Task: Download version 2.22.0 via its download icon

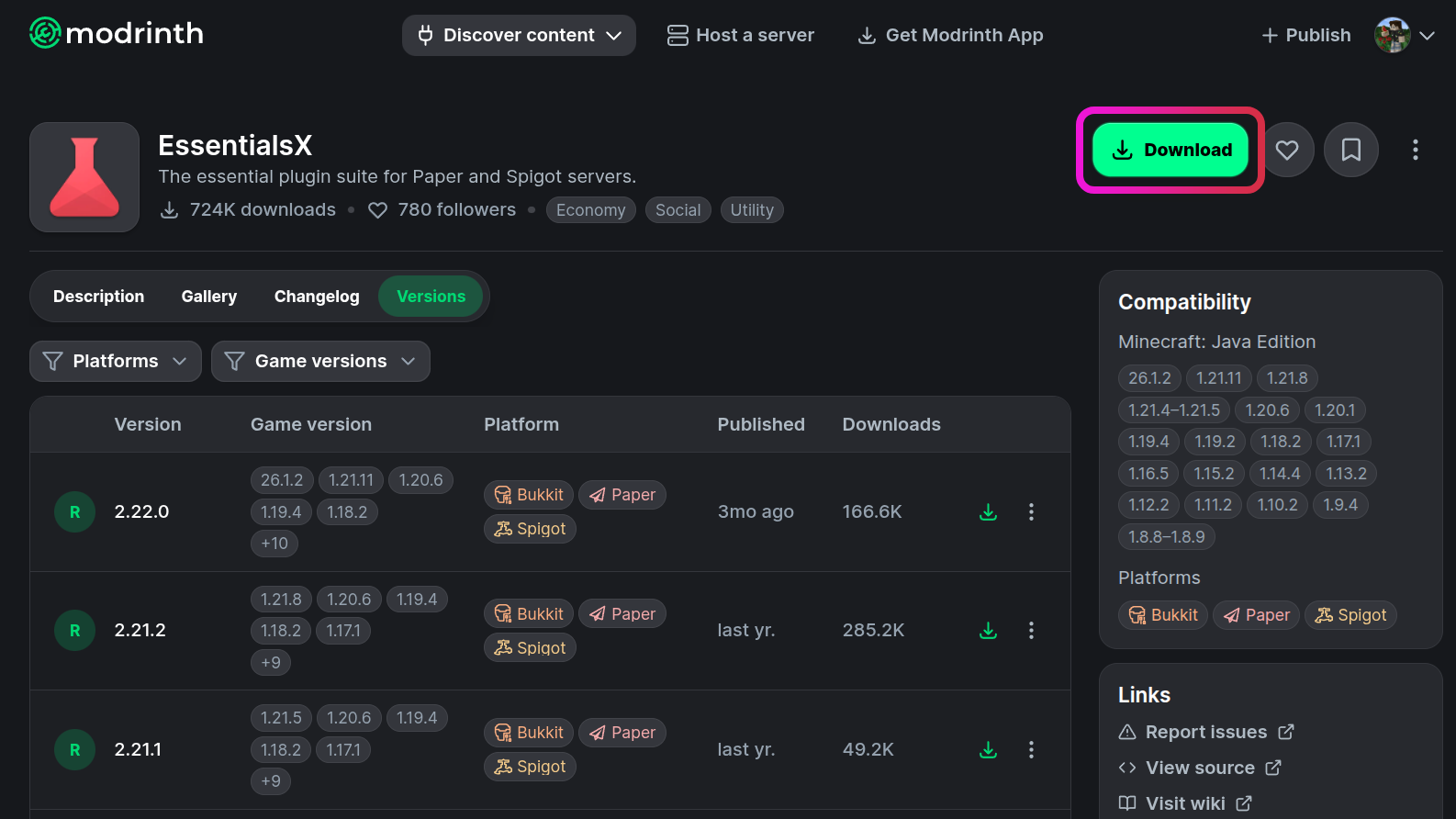Action: [x=988, y=511]
